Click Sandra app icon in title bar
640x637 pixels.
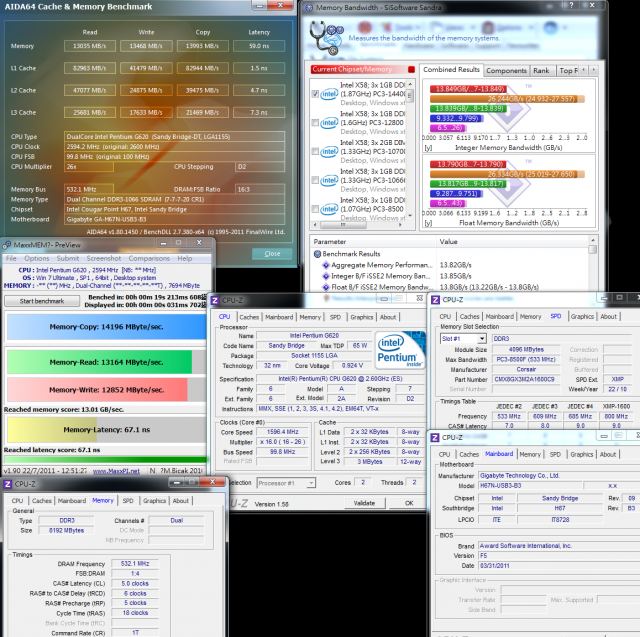309,7
